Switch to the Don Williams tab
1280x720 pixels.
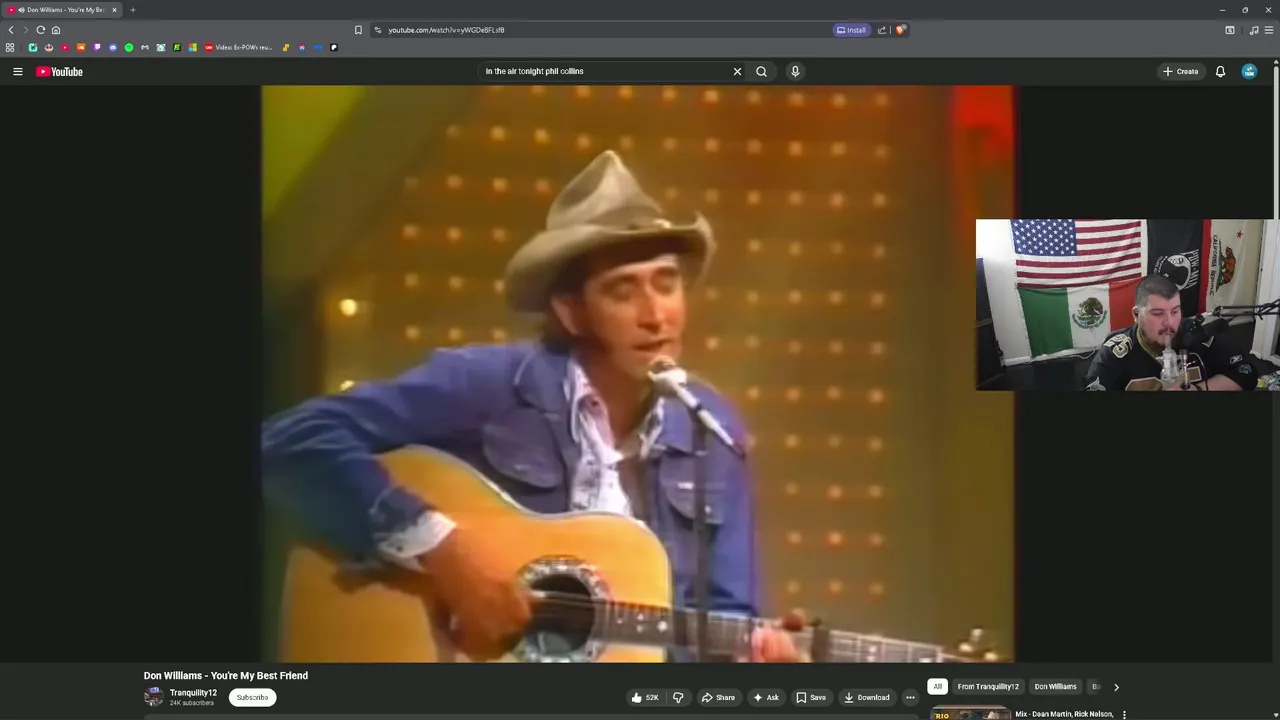tap(61, 10)
